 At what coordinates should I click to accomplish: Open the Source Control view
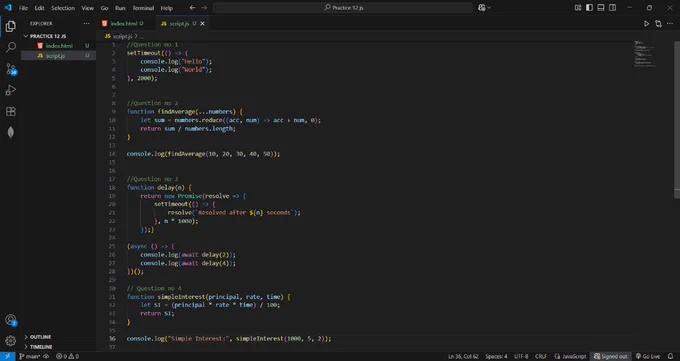click(10, 69)
